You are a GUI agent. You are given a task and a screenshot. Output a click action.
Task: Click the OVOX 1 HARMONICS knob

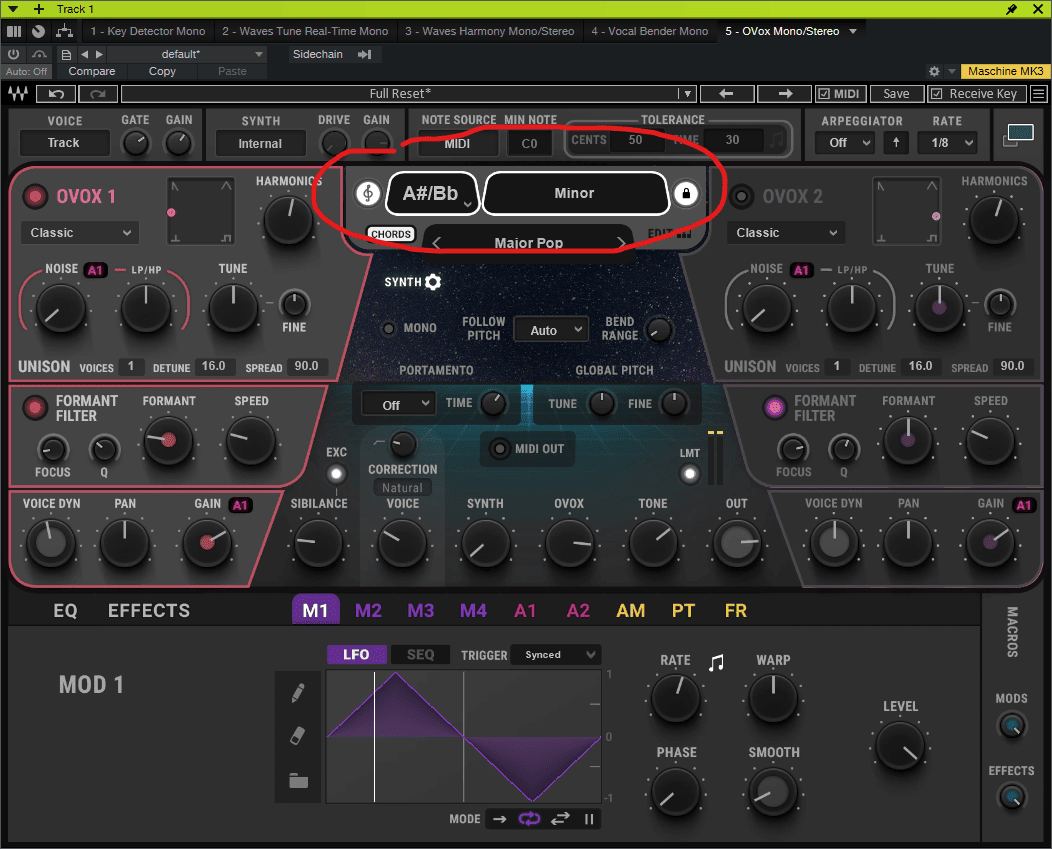288,221
